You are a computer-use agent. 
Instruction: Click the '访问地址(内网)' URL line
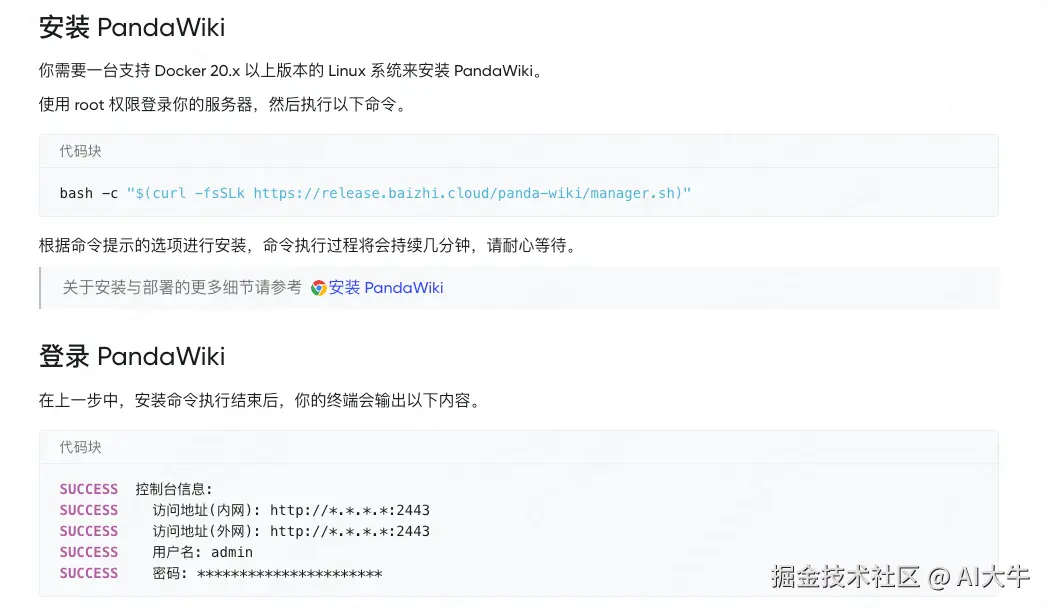tap(291, 510)
